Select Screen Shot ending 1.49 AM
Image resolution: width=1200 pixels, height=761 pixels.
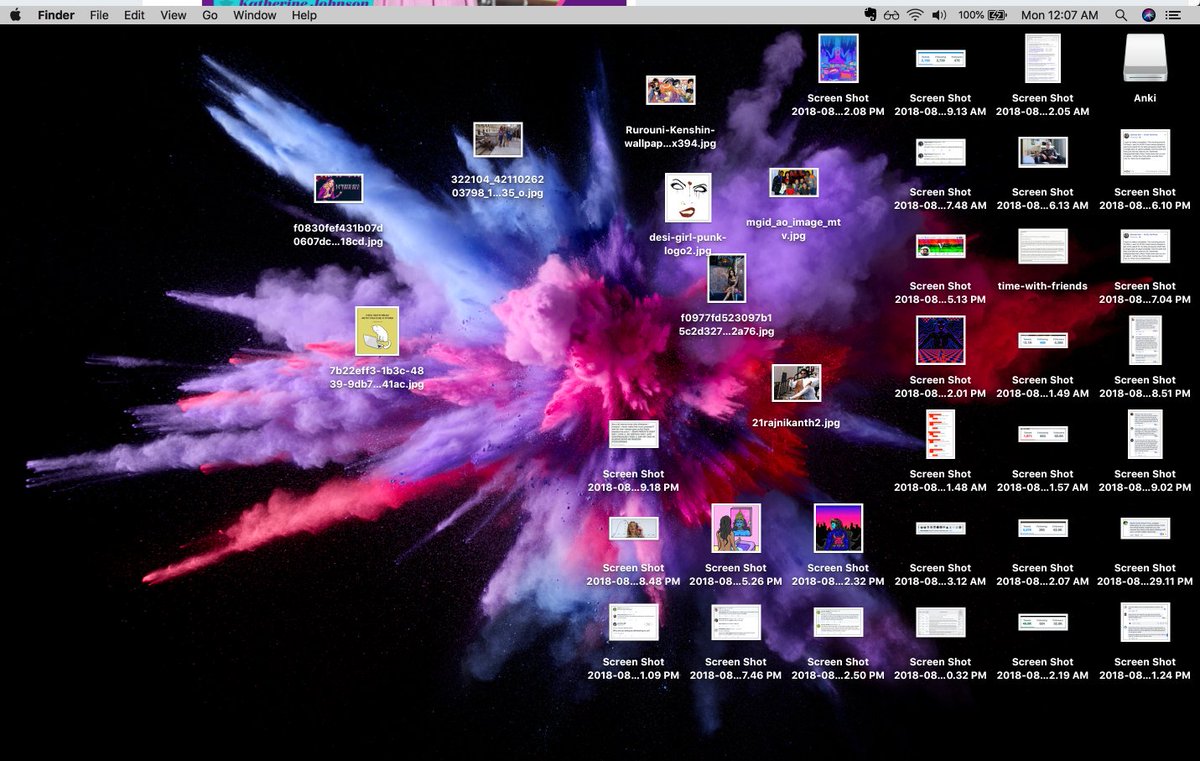click(1043, 340)
